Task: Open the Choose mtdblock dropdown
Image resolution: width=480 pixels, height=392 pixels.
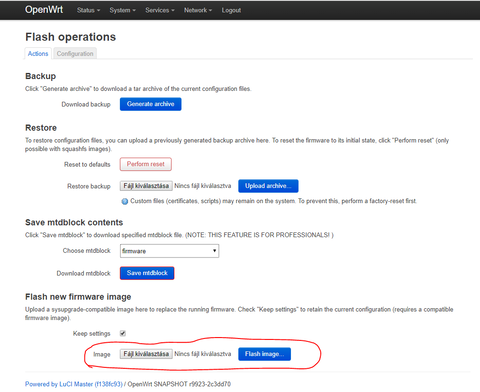Action: click(169, 251)
